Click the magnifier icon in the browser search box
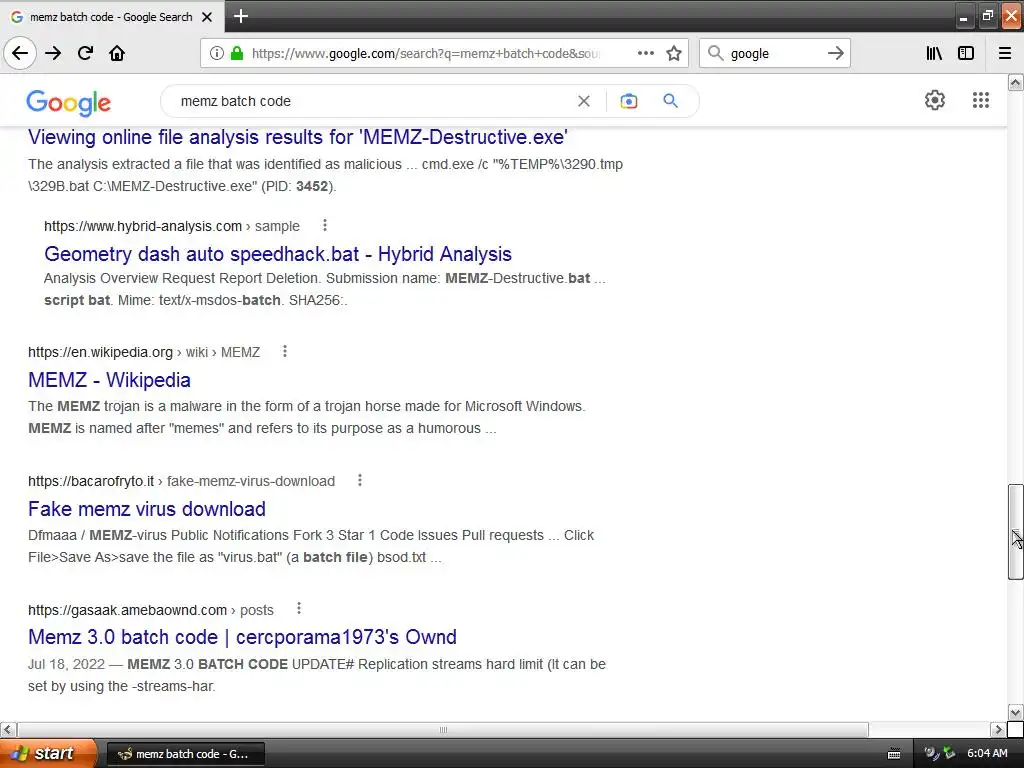1024x768 pixels. (716, 53)
